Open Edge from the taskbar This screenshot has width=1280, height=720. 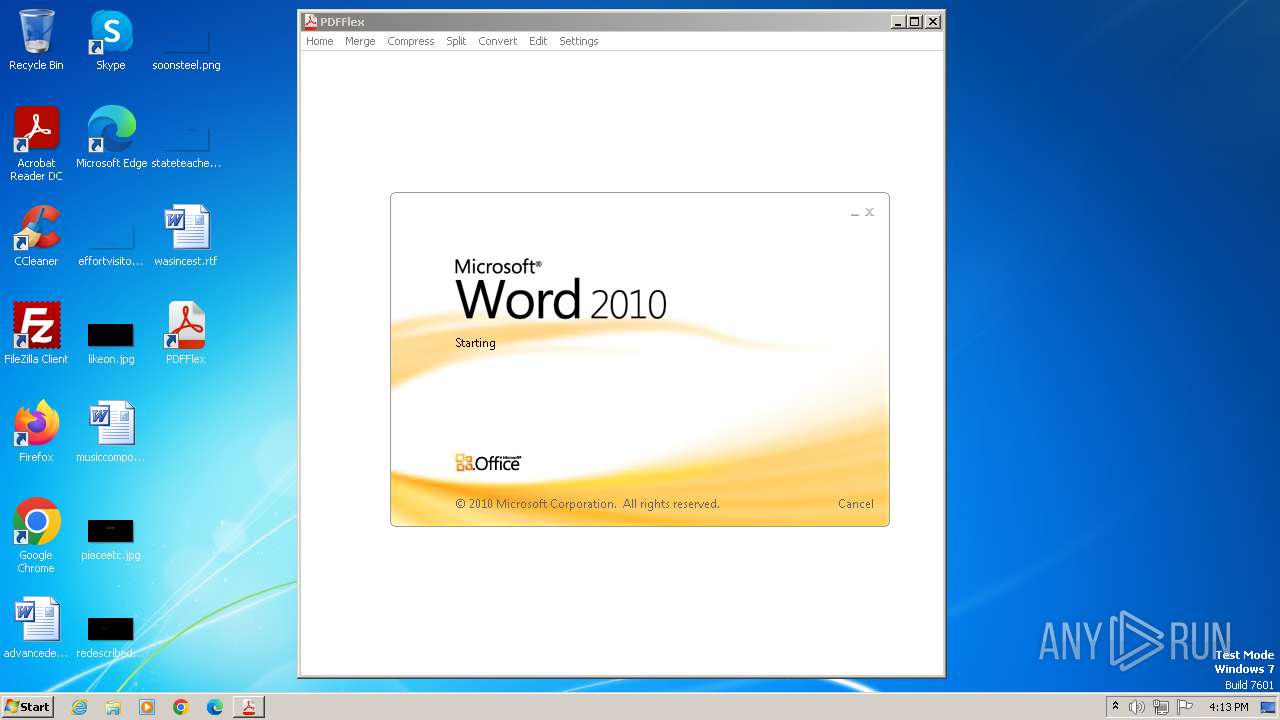[x=215, y=707]
